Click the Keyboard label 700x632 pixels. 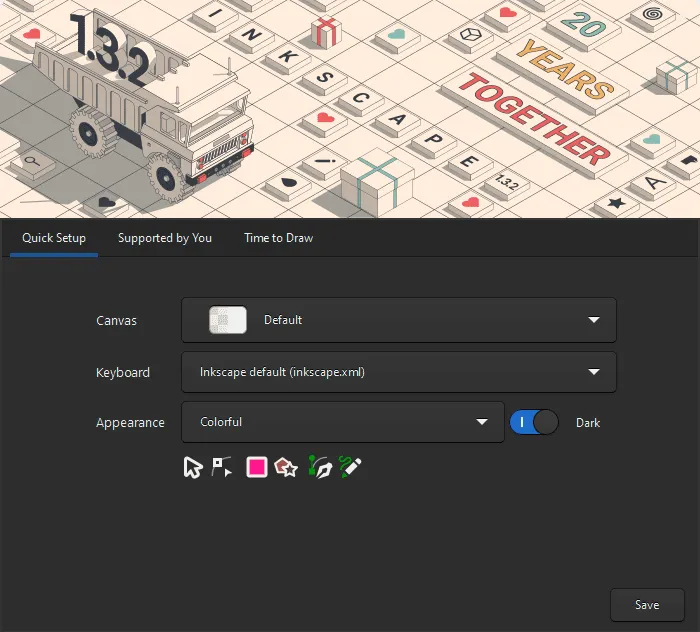coord(123,372)
